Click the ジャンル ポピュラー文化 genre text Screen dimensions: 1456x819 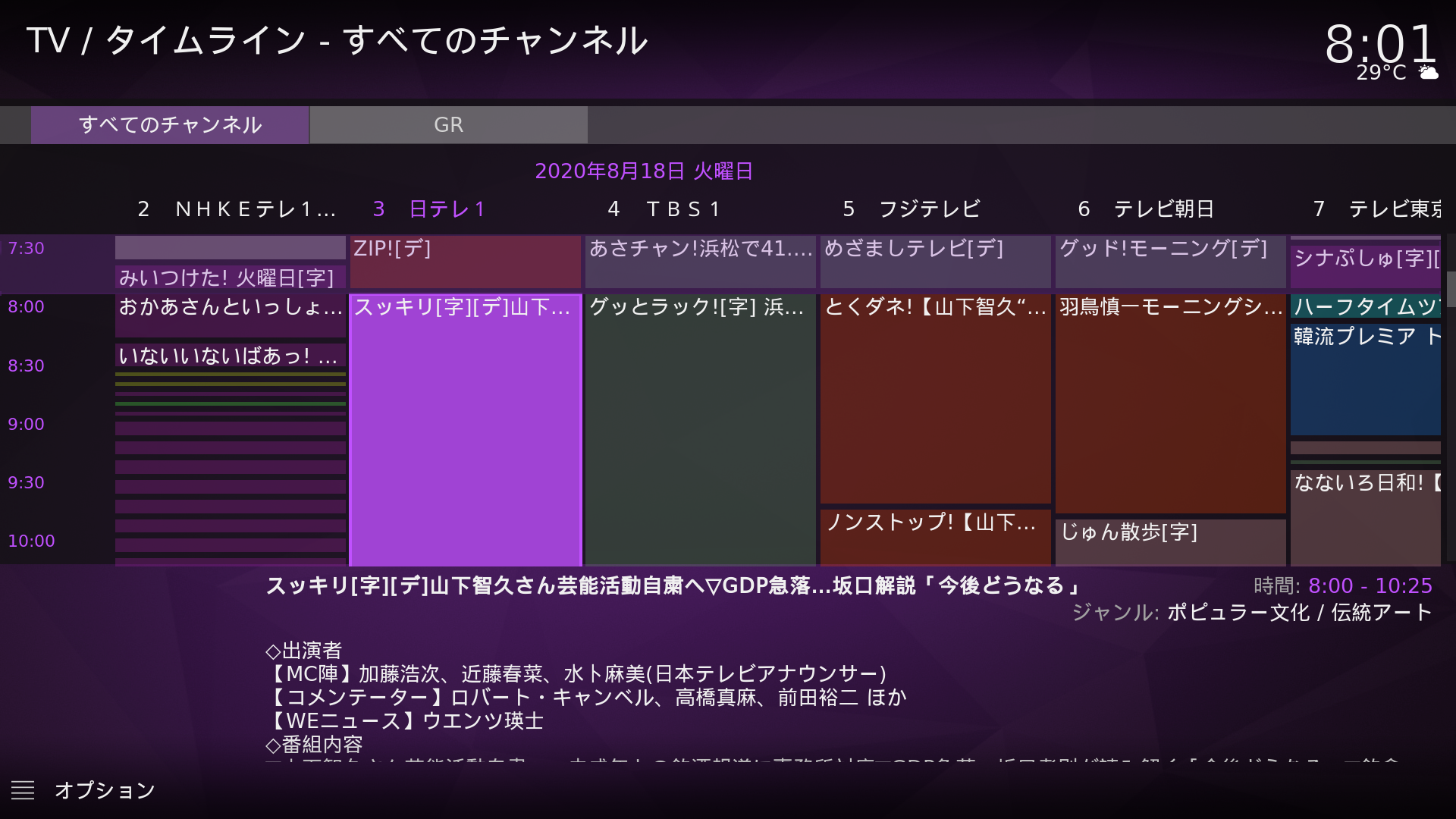point(1252,612)
